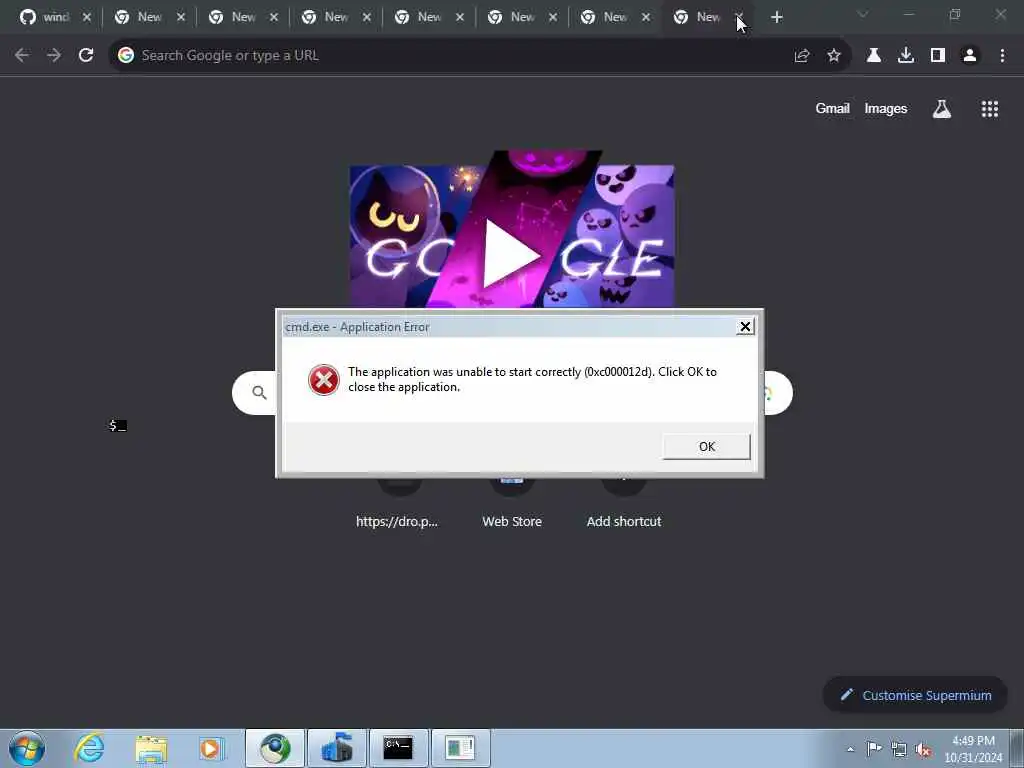Viewport: 1024px width, 768px height.
Task: Open the Gmail link
Action: click(x=832, y=108)
